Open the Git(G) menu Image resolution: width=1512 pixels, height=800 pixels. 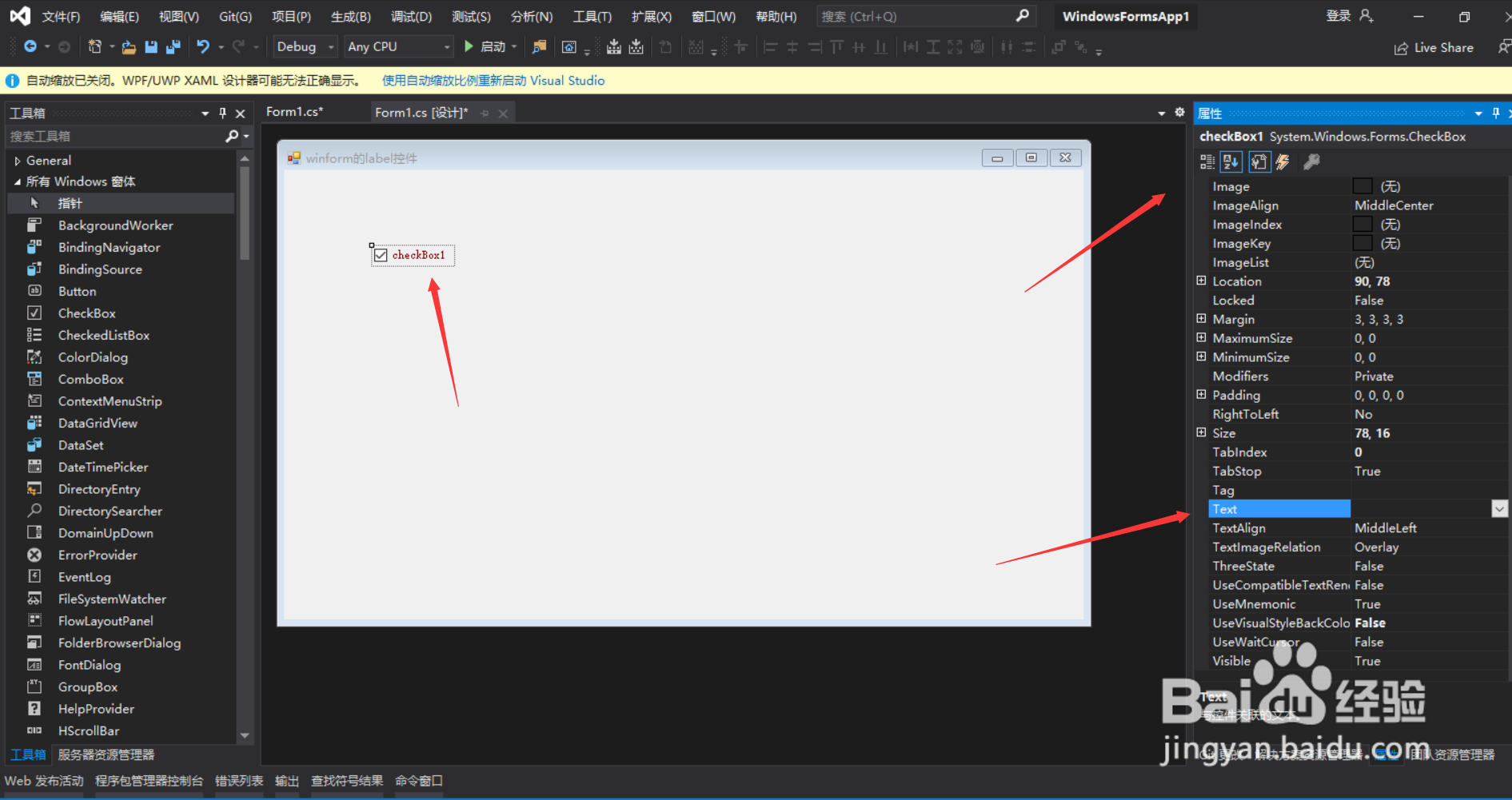(235, 17)
